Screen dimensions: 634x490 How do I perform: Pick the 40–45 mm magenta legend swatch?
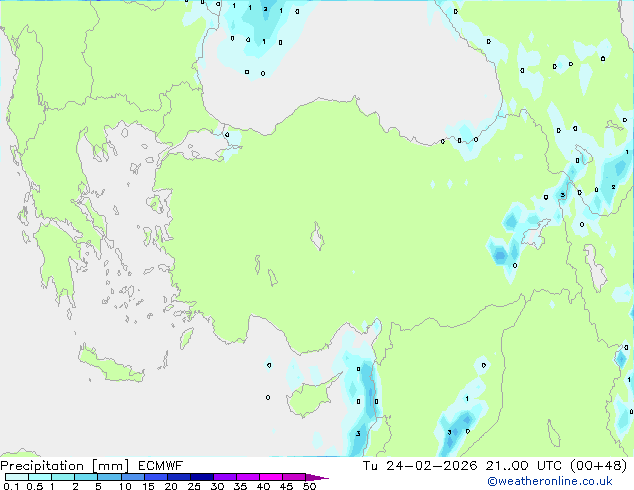271,477
